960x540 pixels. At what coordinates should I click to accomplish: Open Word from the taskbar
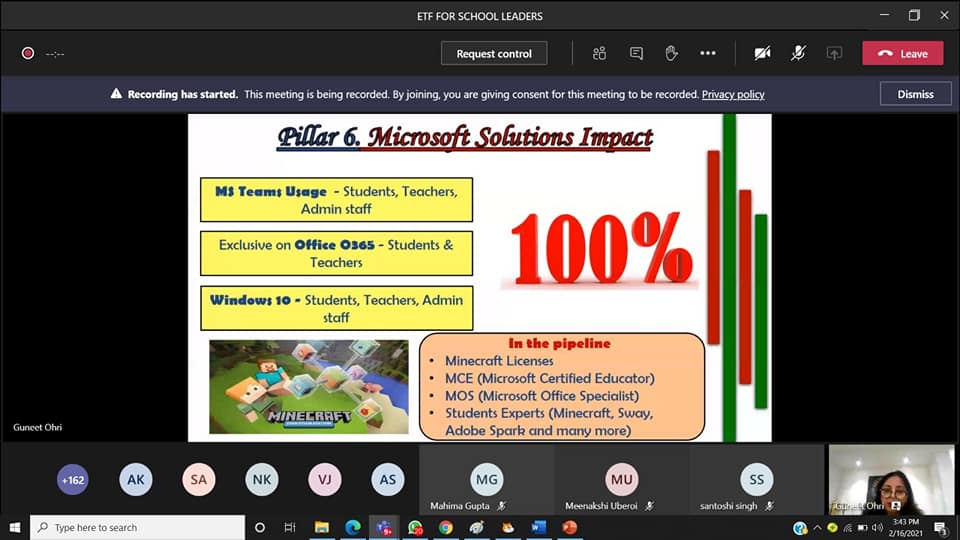[539, 527]
